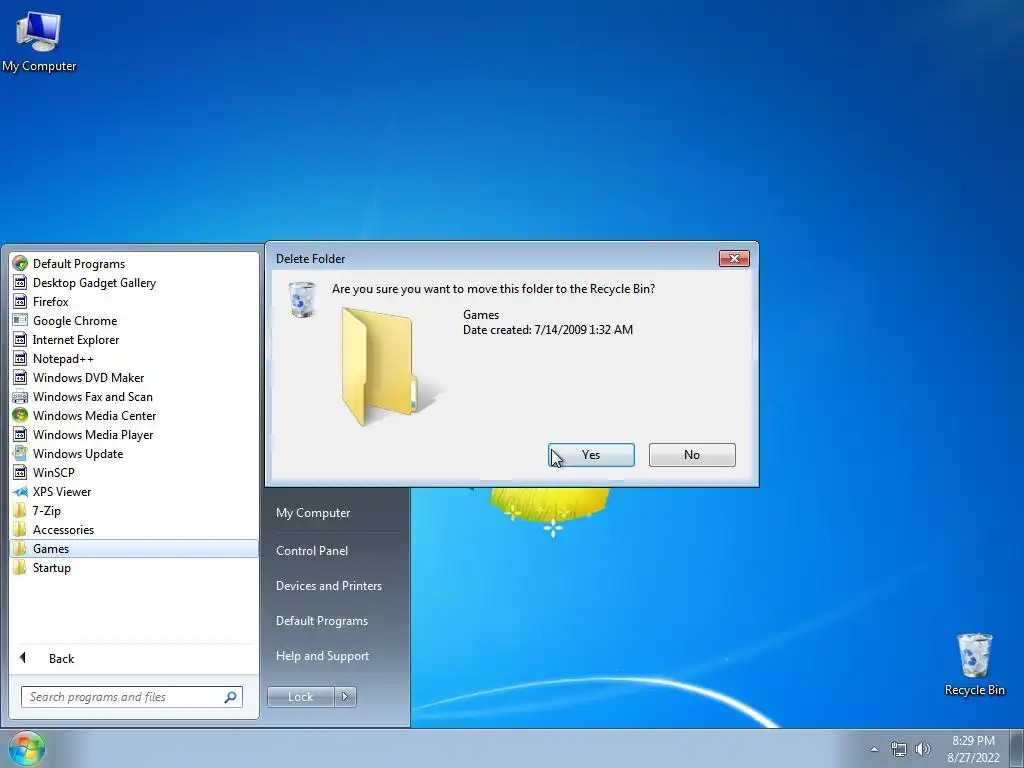Open Control Panel from Start menu
Image resolution: width=1024 pixels, height=768 pixels.
(312, 551)
